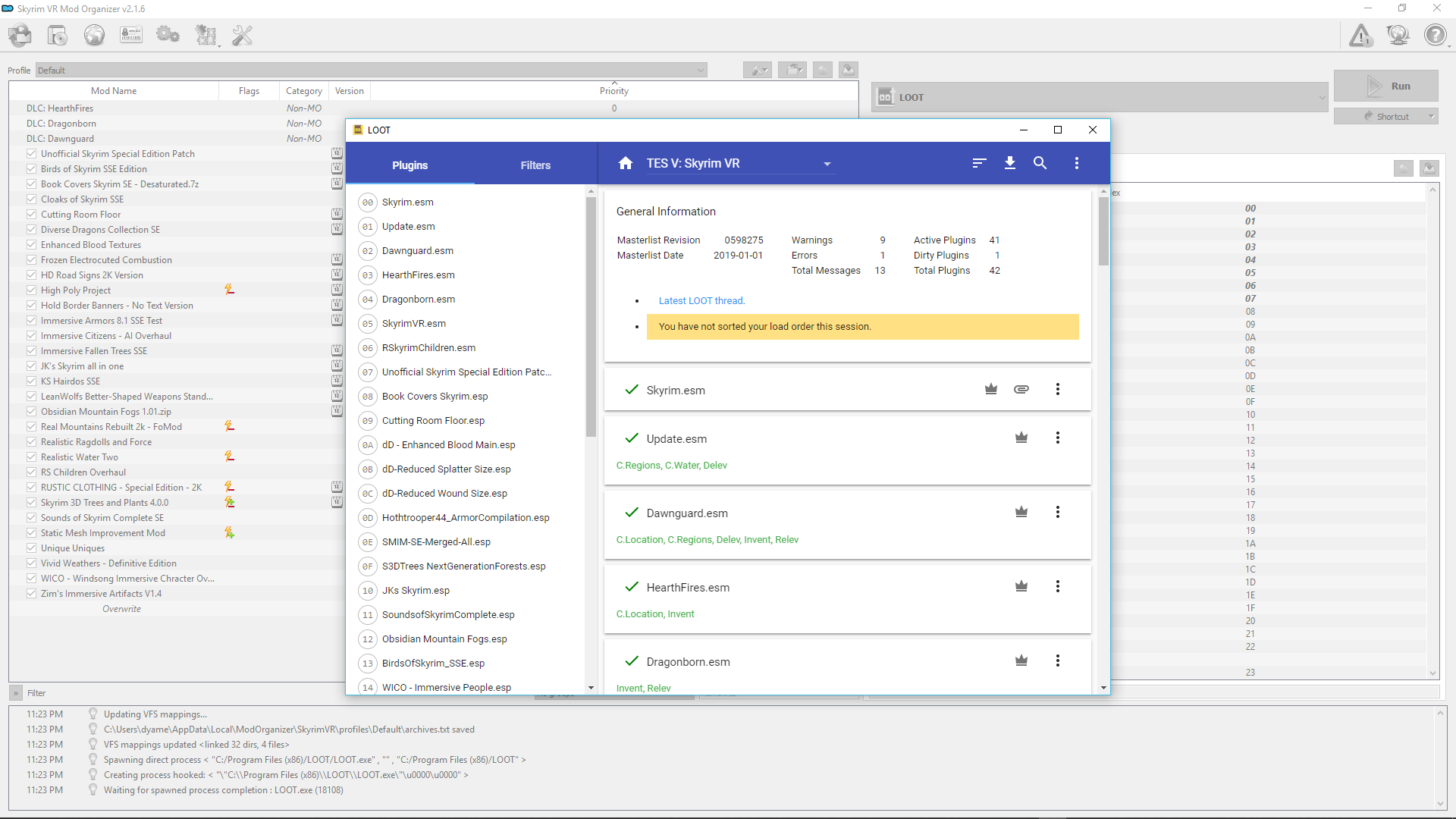
Task: Open Profiles configuration toolbar icon
Action: point(131,35)
